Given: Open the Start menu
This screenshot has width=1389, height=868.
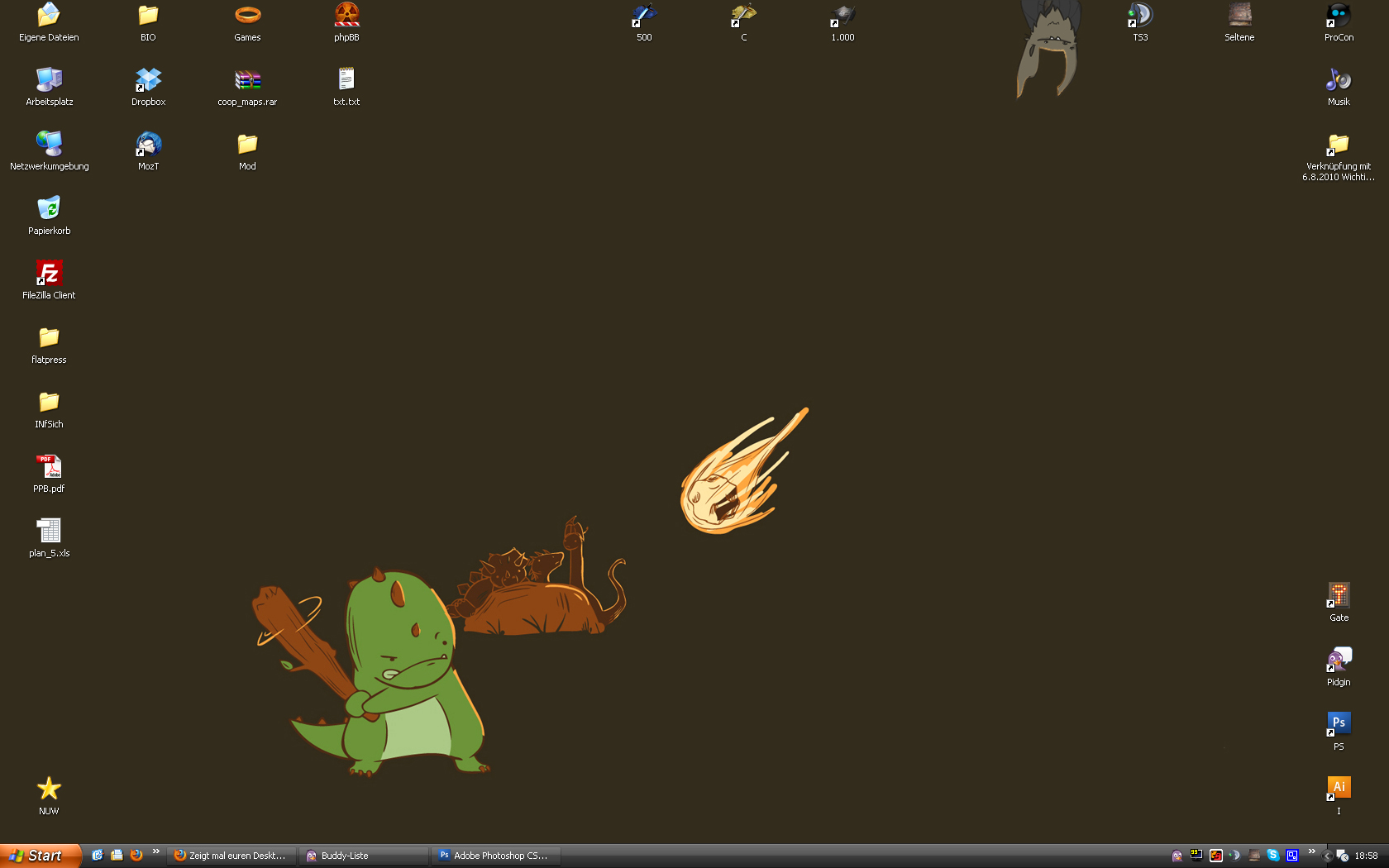Looking at the screenshot, I should pyautogui.click(x=41, y=856).
